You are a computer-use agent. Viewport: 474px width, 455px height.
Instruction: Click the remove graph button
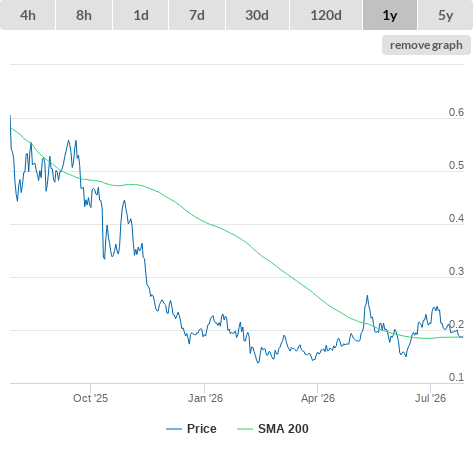tap(426, 45)
